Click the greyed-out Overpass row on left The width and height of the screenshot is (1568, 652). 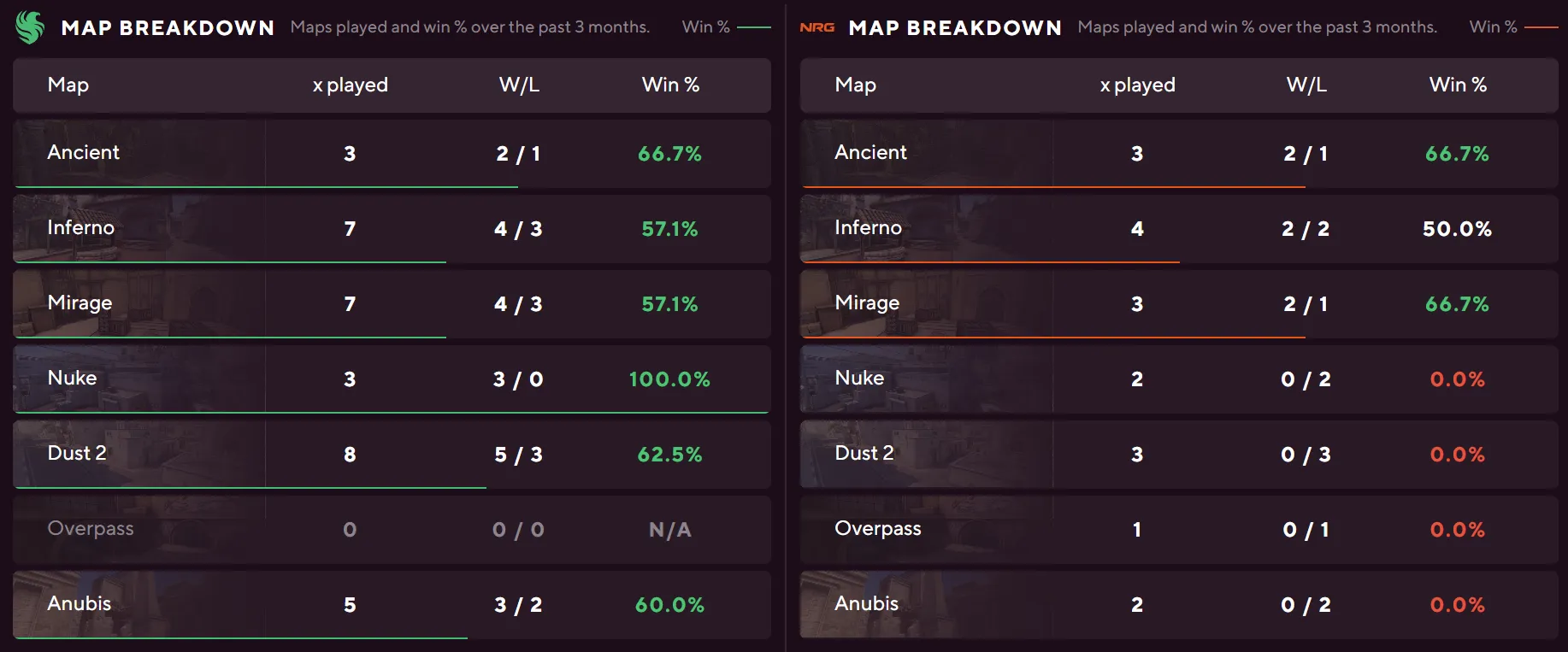(392, 529)
